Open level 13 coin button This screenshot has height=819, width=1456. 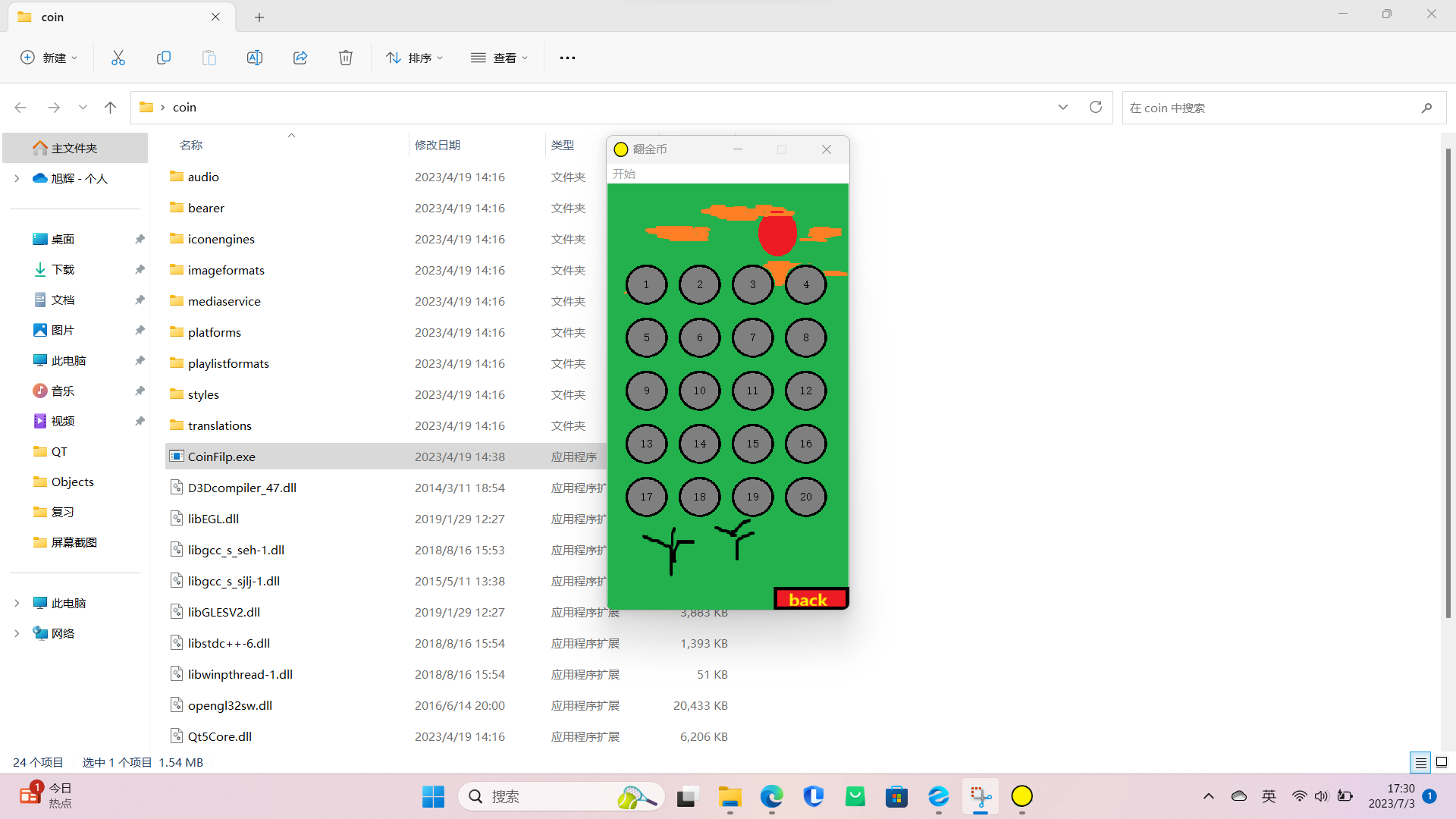tap(646, 444)
